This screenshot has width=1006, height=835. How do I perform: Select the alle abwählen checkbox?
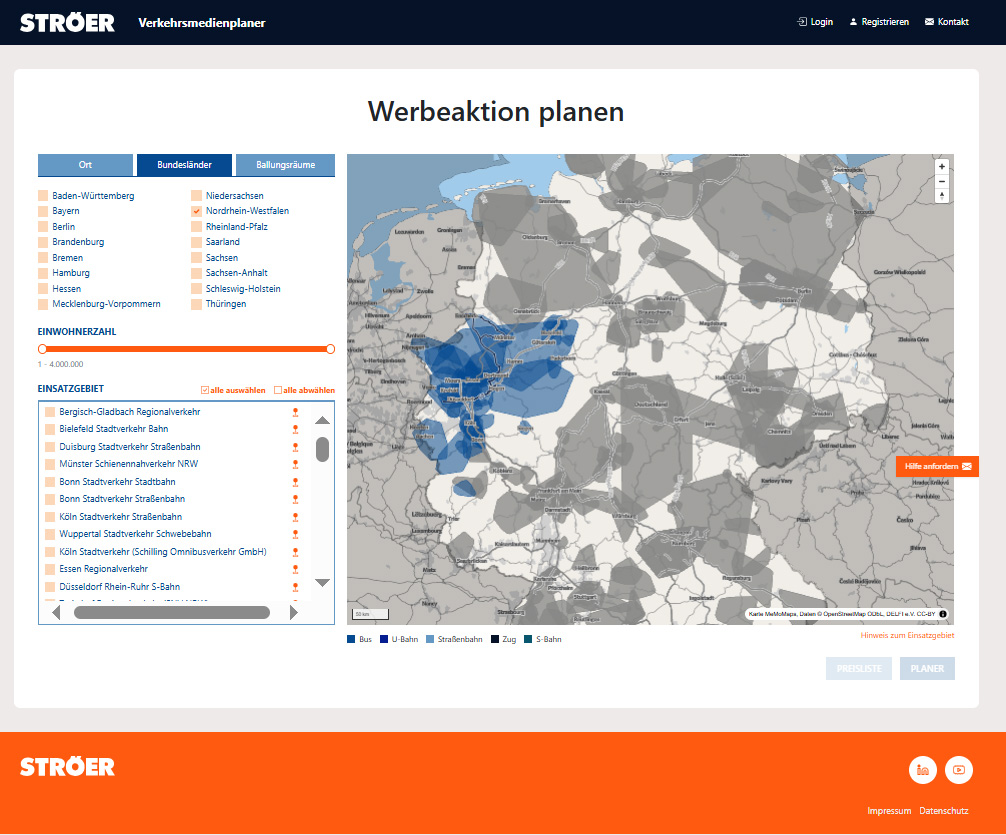tap(278, 390)
